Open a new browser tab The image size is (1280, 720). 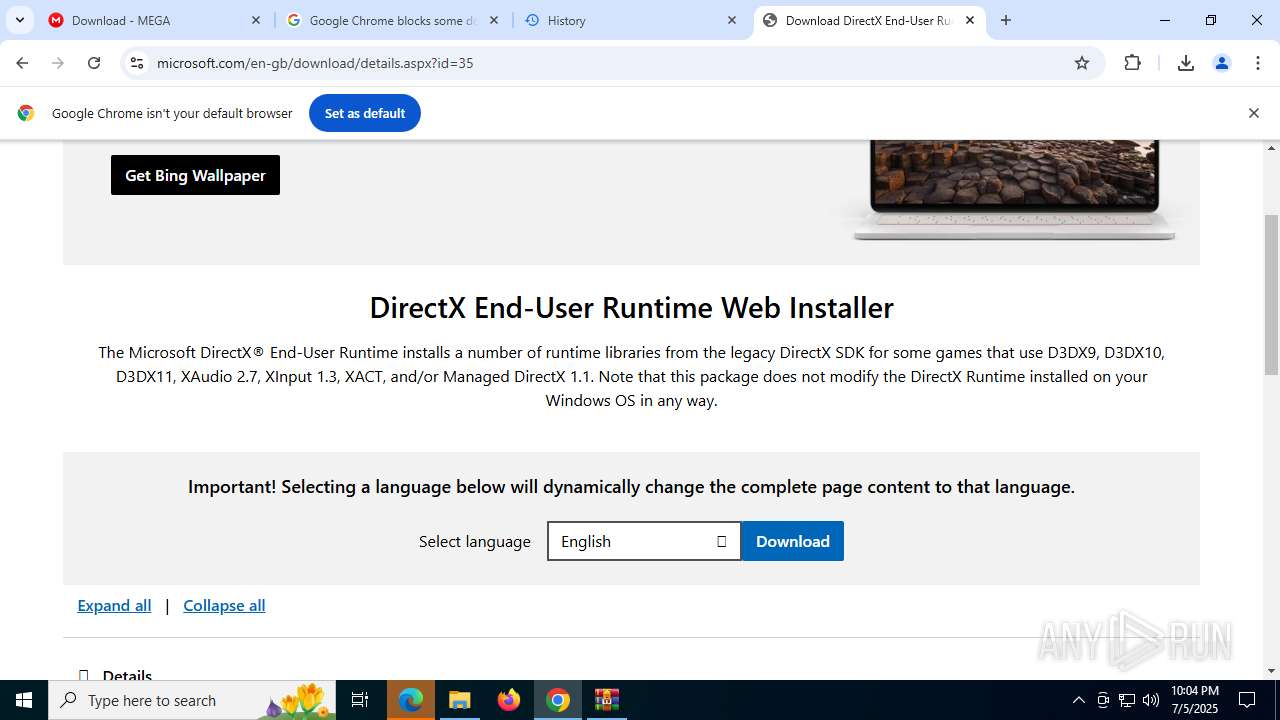(x=1006, y=20)
